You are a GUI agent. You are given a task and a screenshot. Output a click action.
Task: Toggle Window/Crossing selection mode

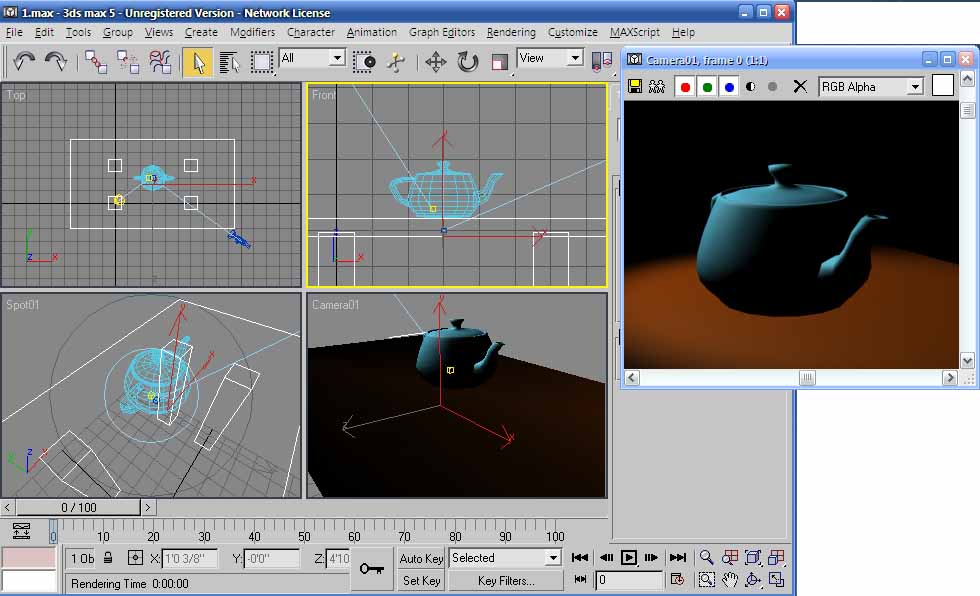[x=364, y=62]
